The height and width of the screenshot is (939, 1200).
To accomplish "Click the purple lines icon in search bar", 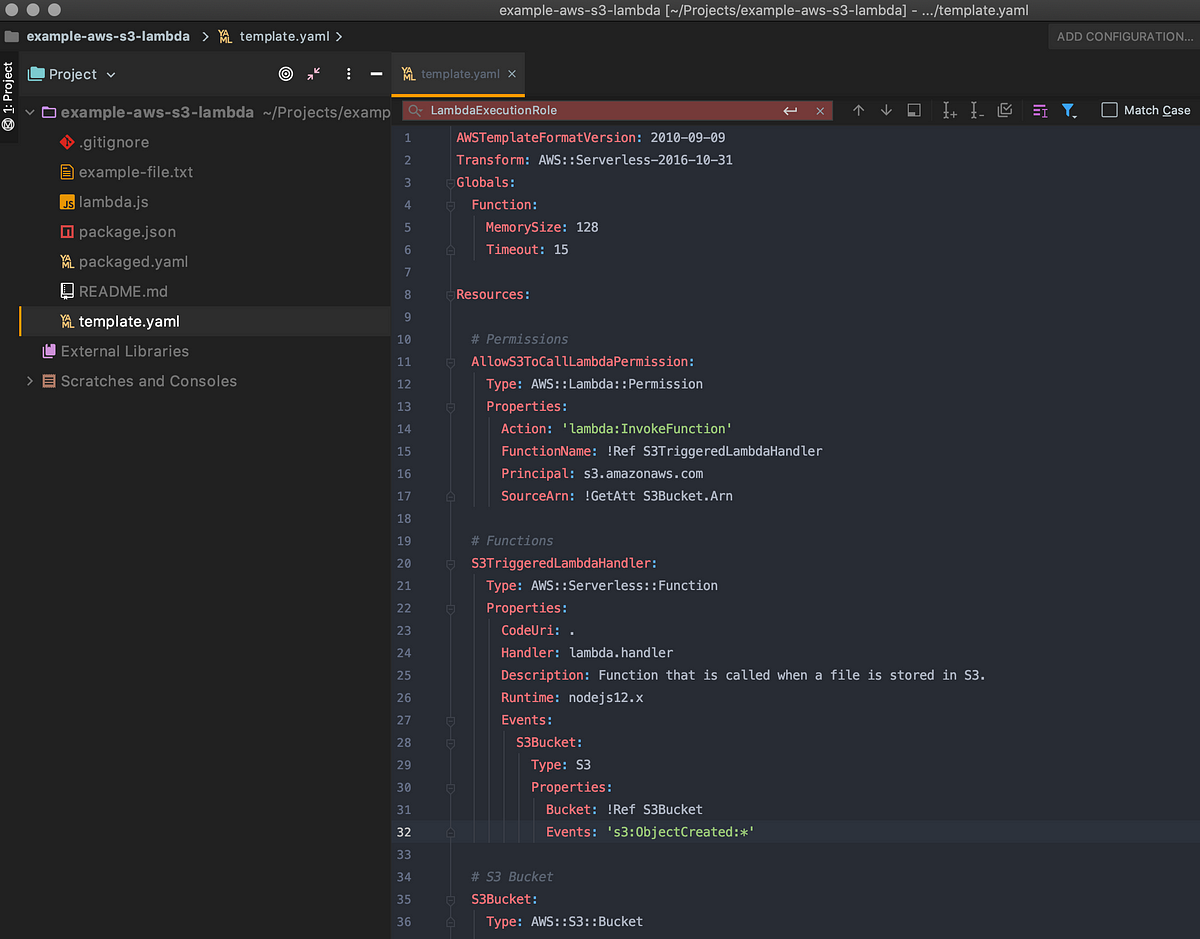I will click(1040, 111).
